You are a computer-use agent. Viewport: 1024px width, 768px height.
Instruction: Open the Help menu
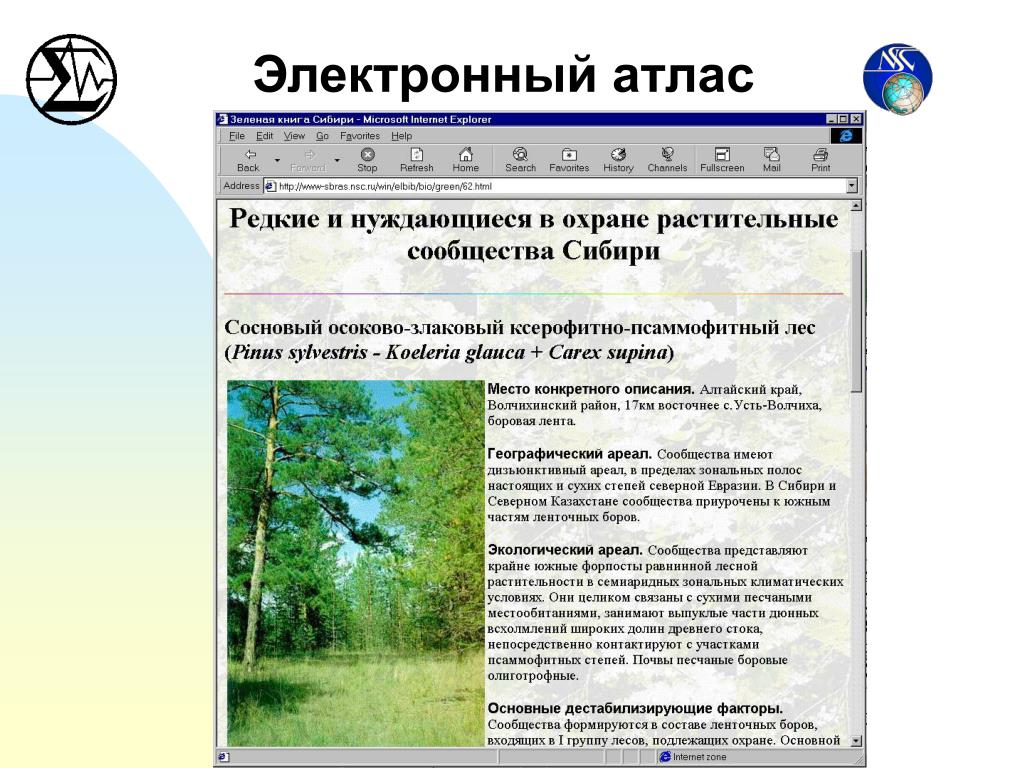(402, 136)
